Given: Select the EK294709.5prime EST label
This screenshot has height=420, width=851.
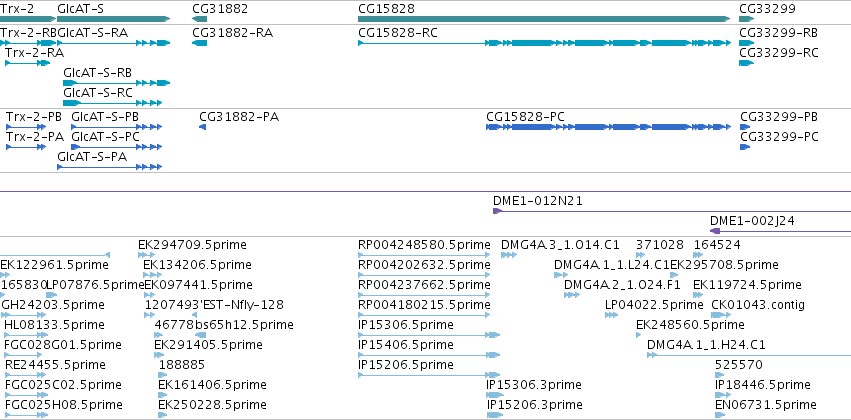Looking at the screenshot, I should (x=192, y=245).
